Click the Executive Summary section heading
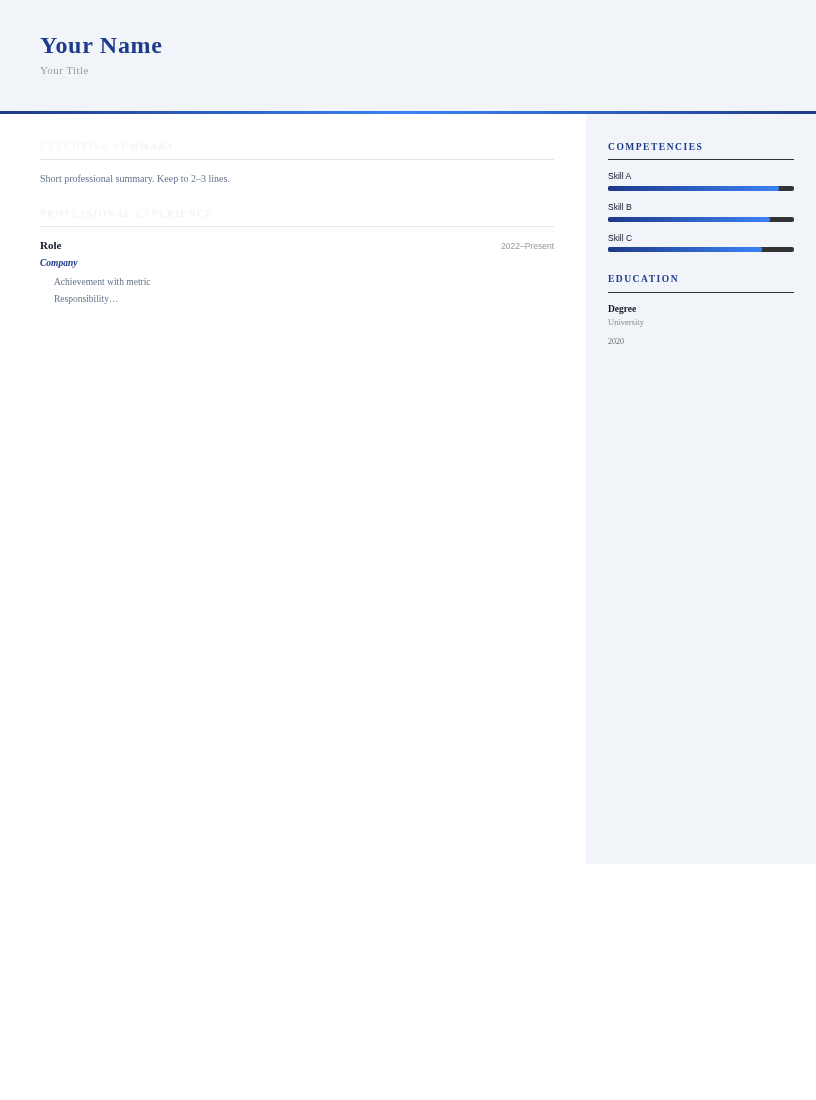This screenshot has height=1100, width=816. click(107, 147)
